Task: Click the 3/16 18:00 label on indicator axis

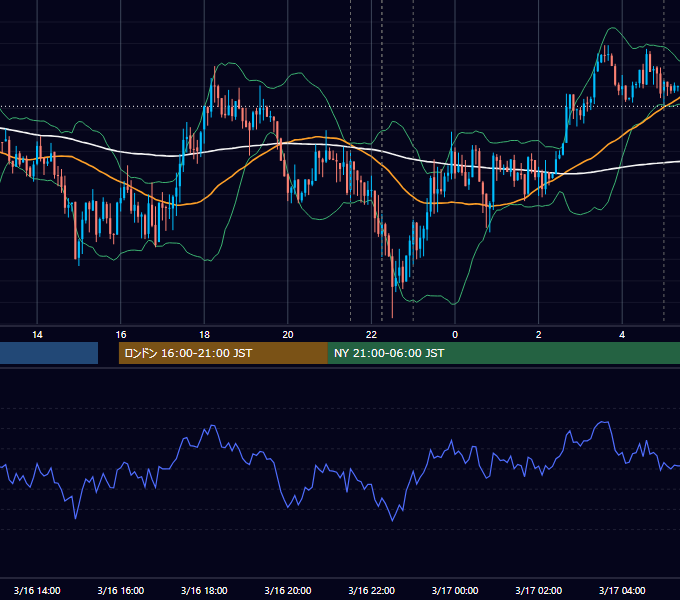Action: click(204, 590)
